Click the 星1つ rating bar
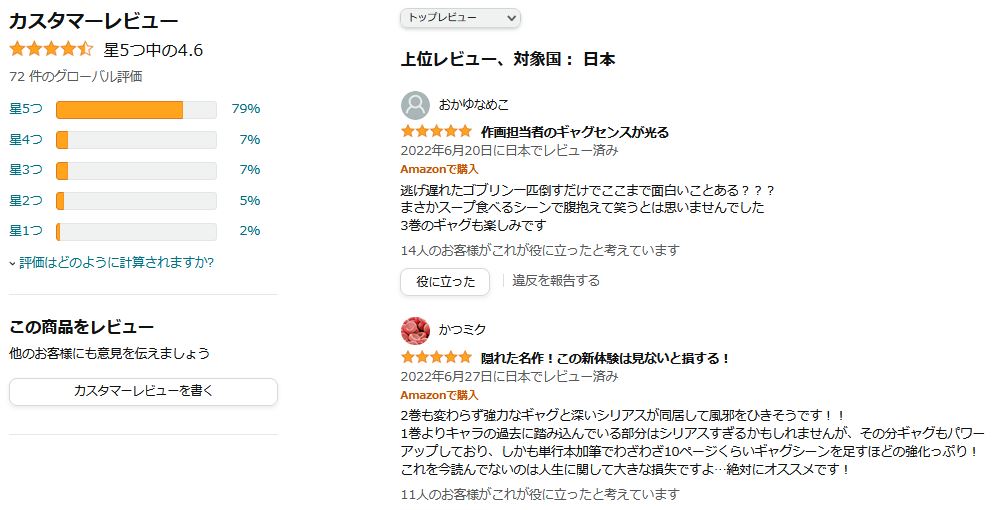Viewport: 1004px width, 510px height. [x=136, y=231]
